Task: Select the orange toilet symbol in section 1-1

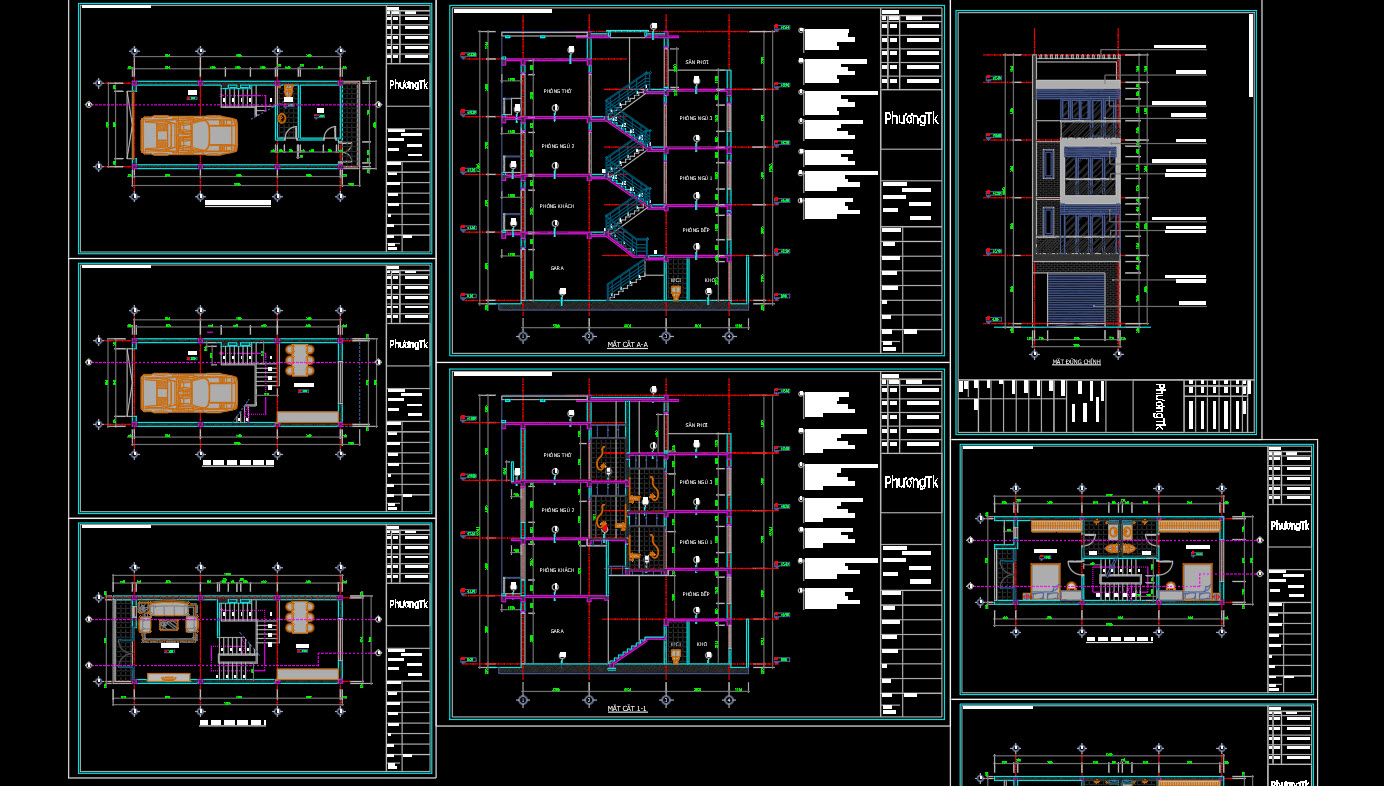Action: 677,657
